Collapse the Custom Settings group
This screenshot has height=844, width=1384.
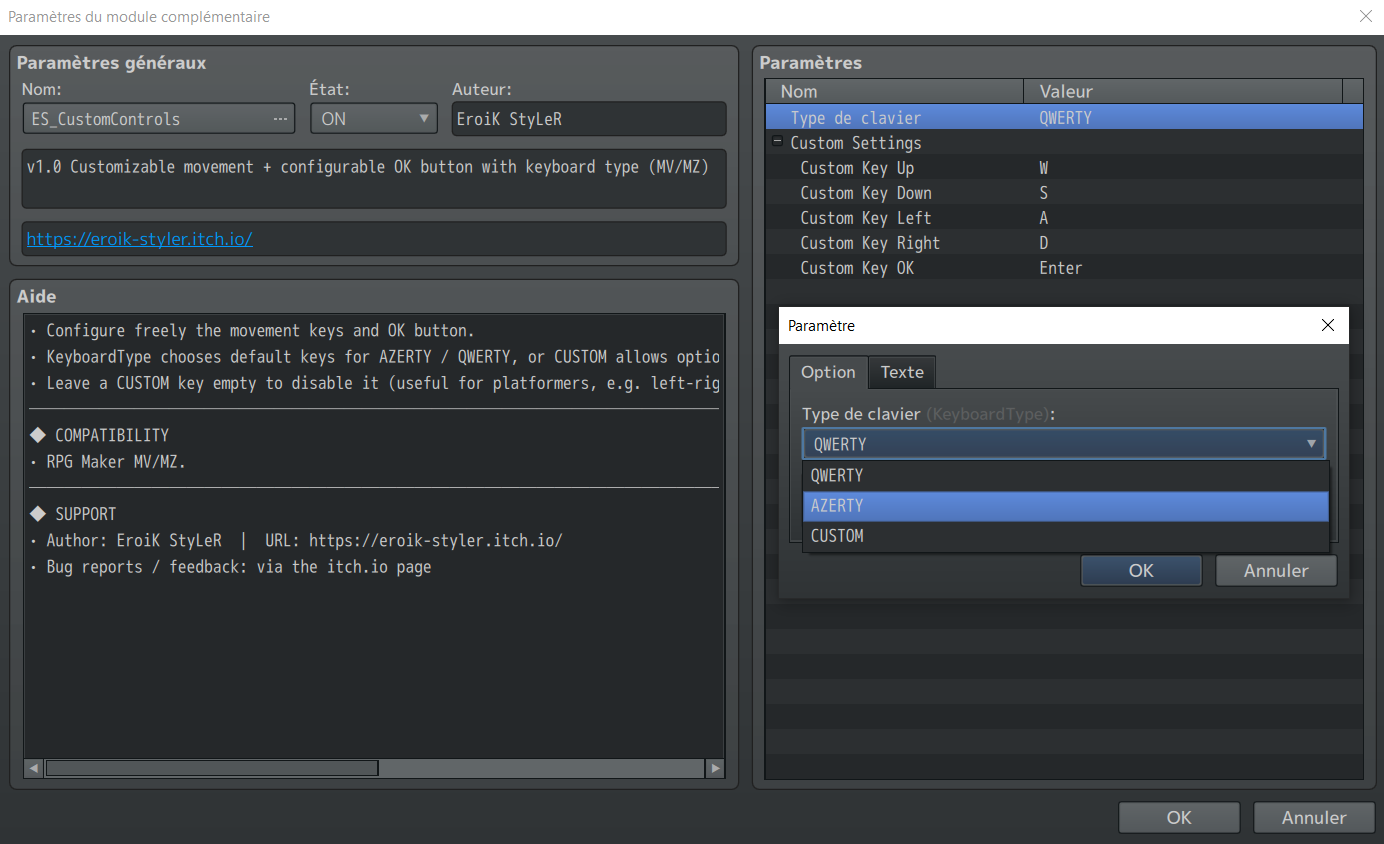777,142
